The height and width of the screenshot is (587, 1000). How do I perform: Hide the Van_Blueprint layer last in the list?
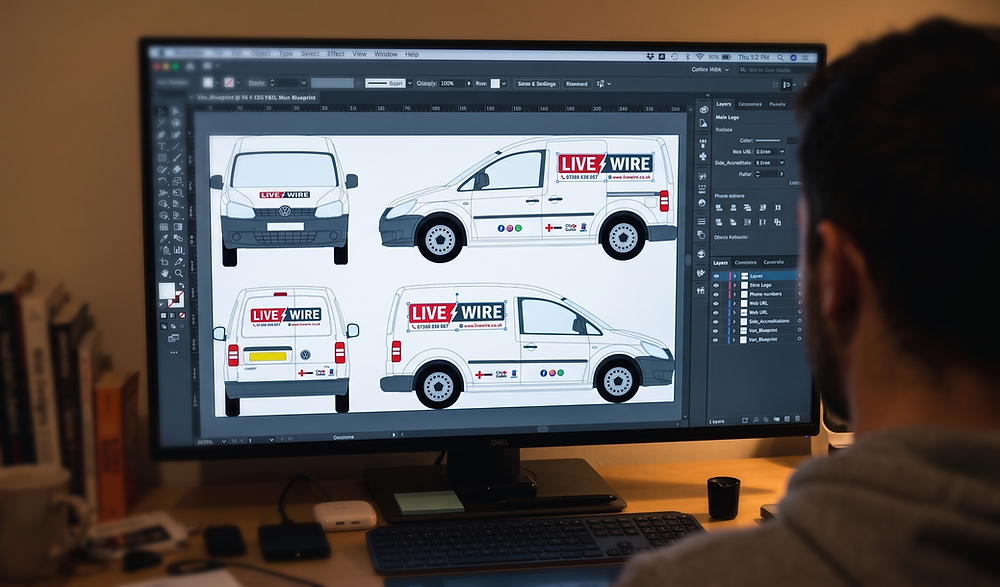(716, 339)
